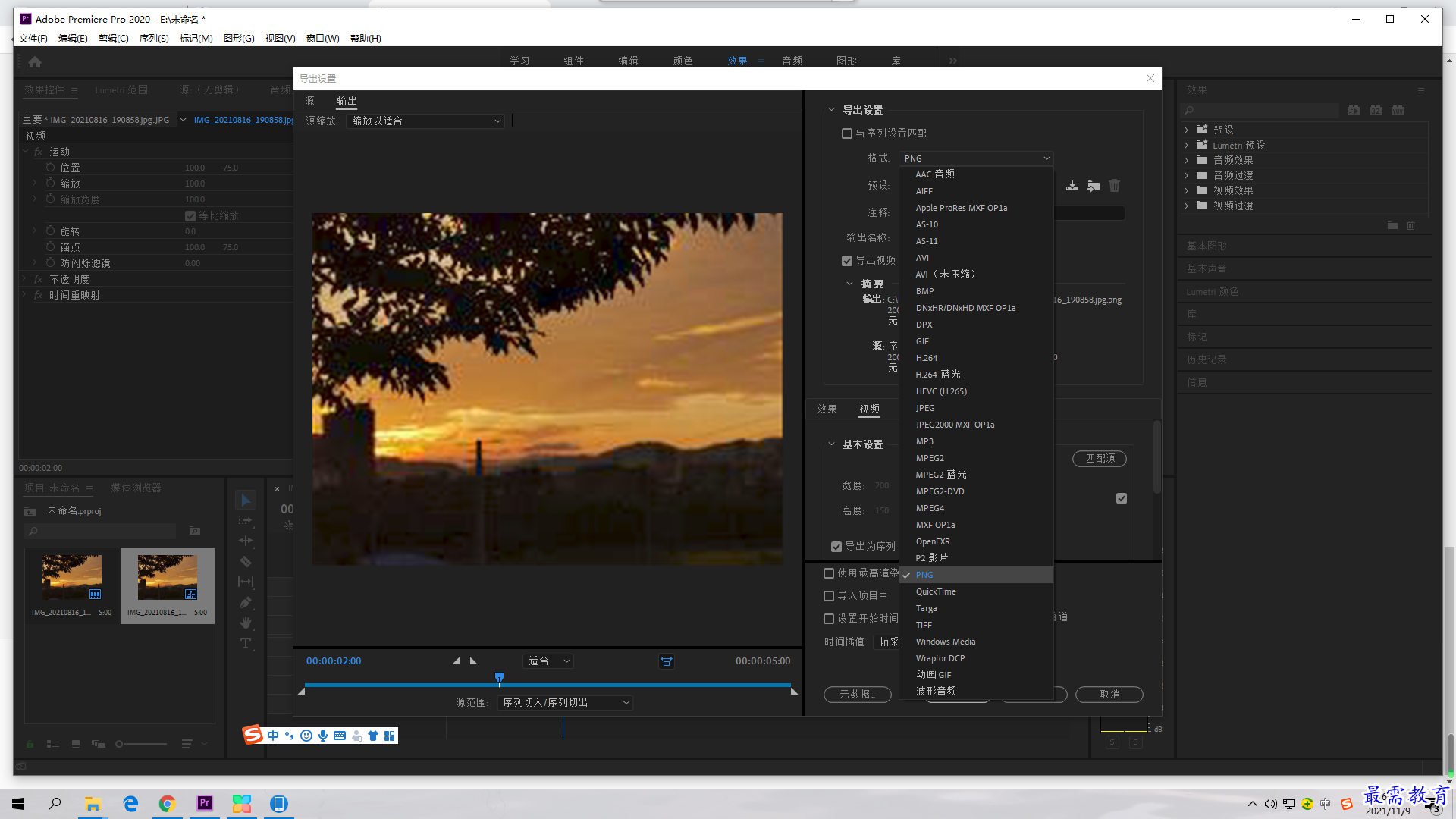Viewport: 1456px width, 819px height.
Task: Toggle Export As Sequence checkbox
Action: (x=836, y=547)
